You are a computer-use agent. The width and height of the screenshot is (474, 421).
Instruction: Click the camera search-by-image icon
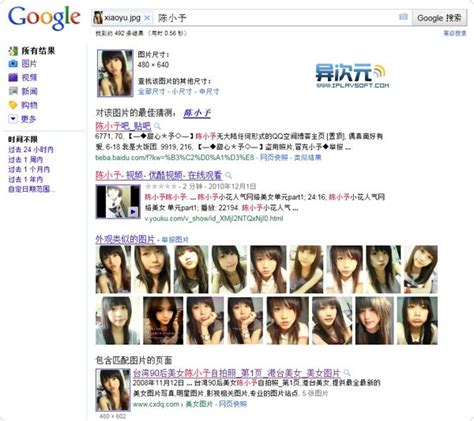pos(403,16)
